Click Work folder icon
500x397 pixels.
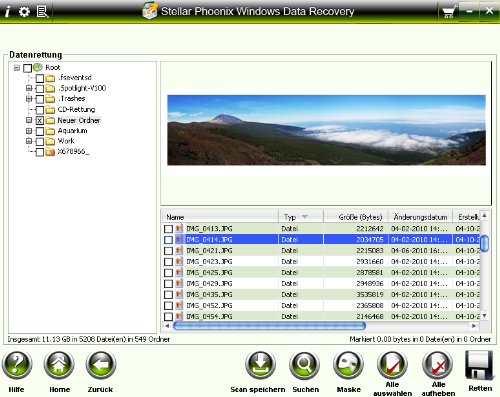pos(50,141)
